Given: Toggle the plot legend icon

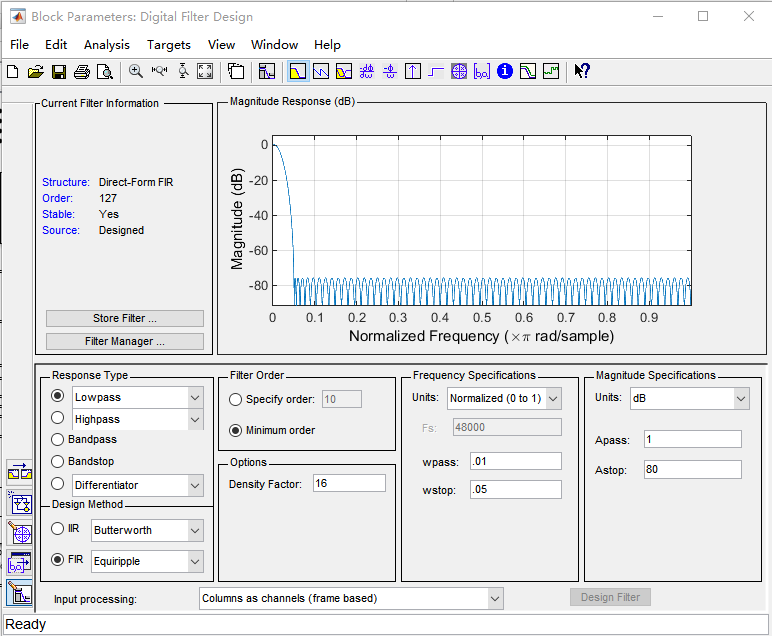Looking at the screenshot, I should click(236, 71).
